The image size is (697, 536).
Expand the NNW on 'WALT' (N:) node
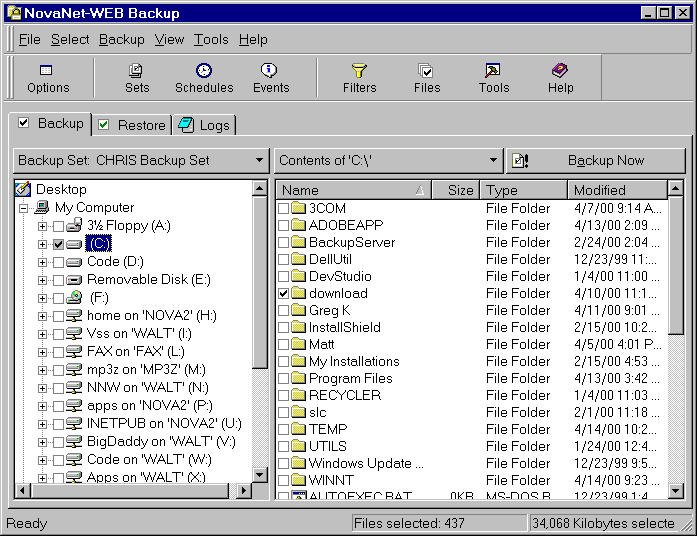(x=42, y=388)
